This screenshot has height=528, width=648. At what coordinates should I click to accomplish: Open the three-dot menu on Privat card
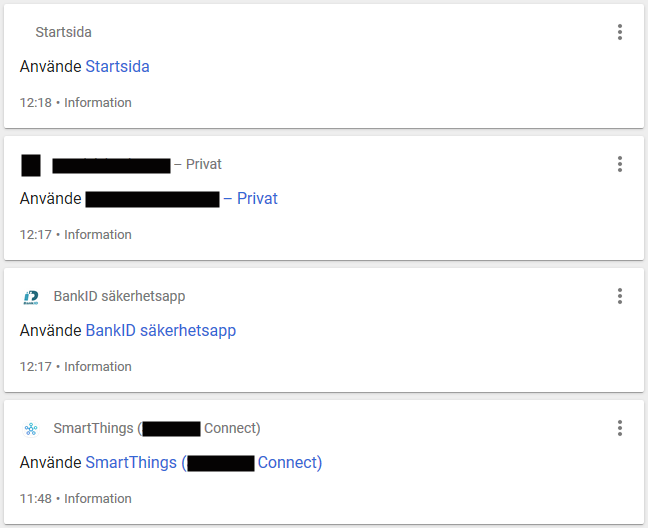pyautogui.click(x=619, y=164)
